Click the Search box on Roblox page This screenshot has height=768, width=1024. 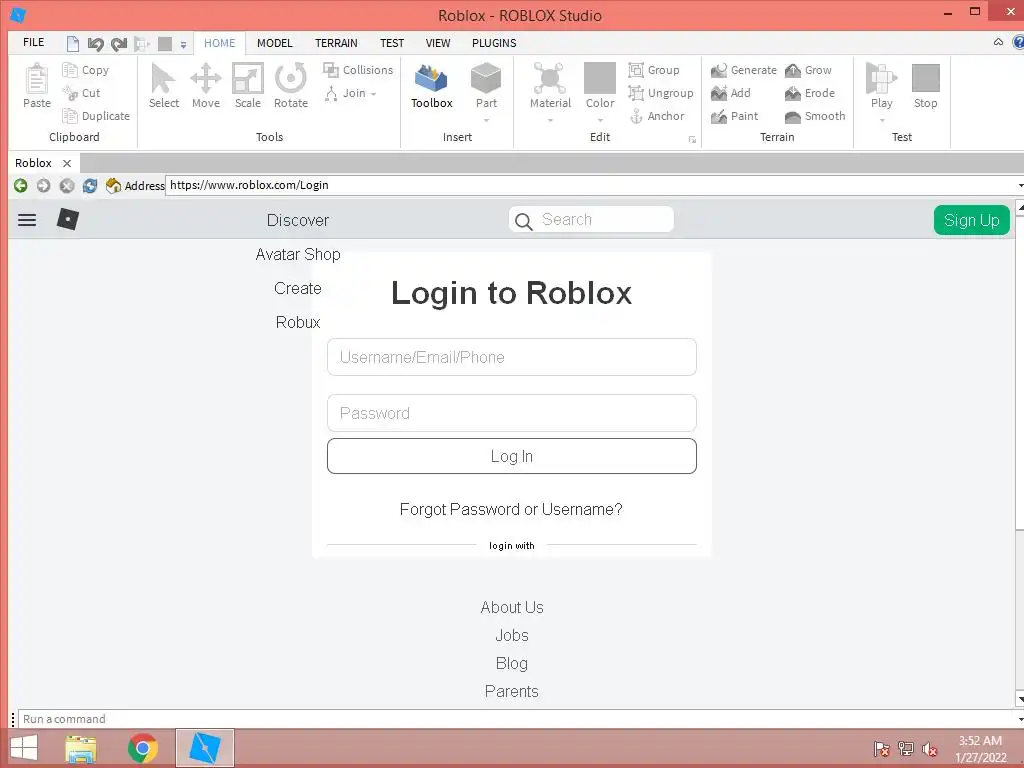591,219
